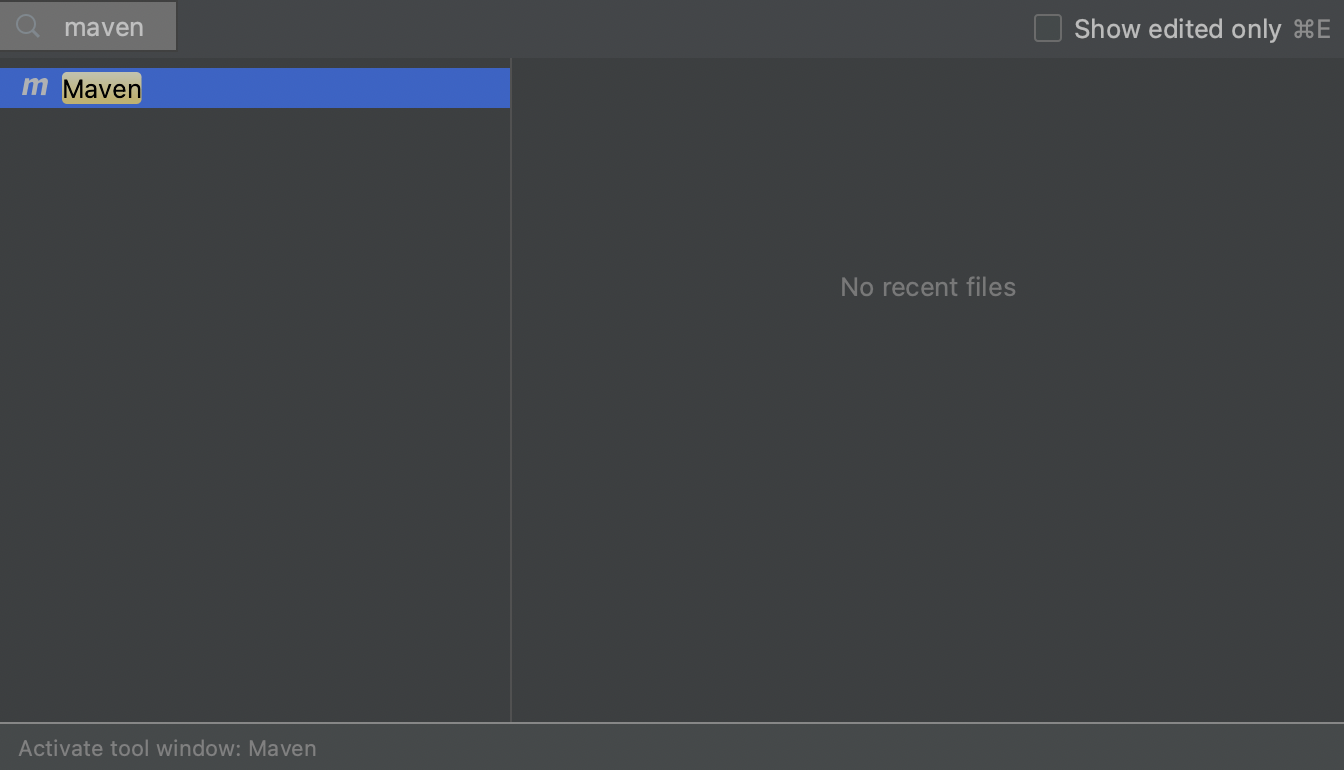This screenshot has height=770, width=1344.
Task: Click the 'Show edited only' label text
Action: (1178, 29)
